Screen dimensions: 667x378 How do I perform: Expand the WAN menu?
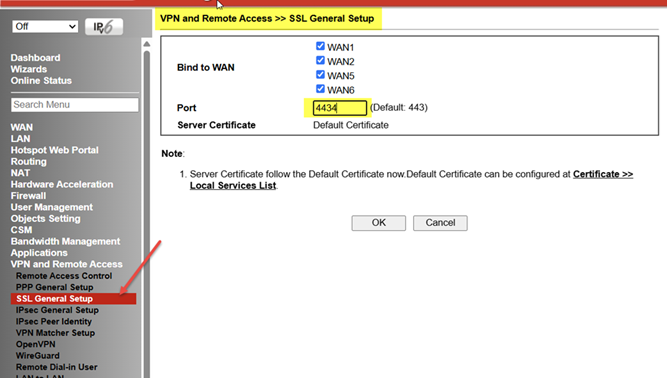click(22, 127)
